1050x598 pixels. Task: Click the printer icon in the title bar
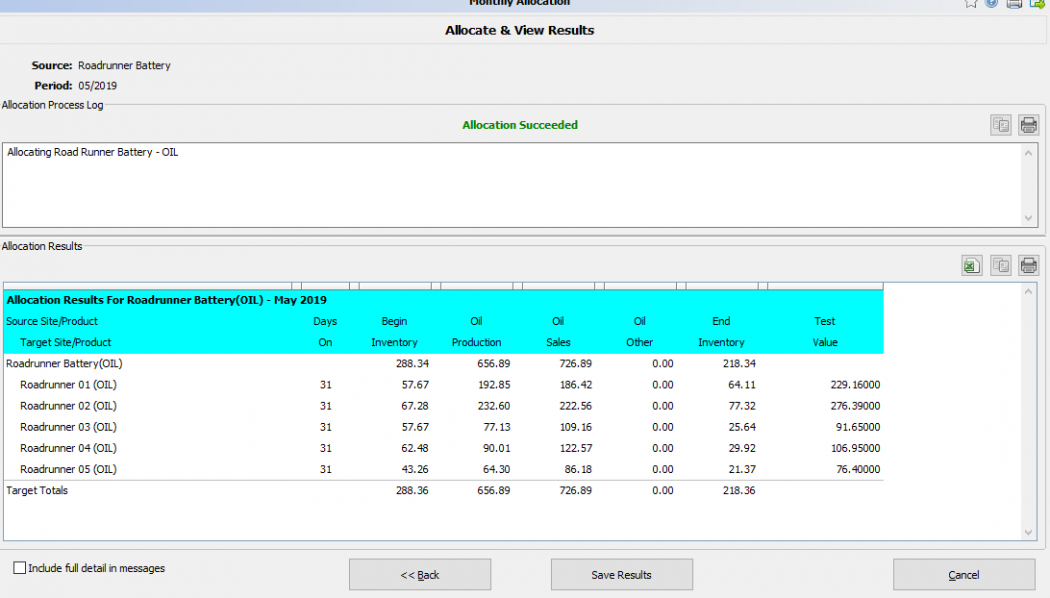pos(1015,3)
